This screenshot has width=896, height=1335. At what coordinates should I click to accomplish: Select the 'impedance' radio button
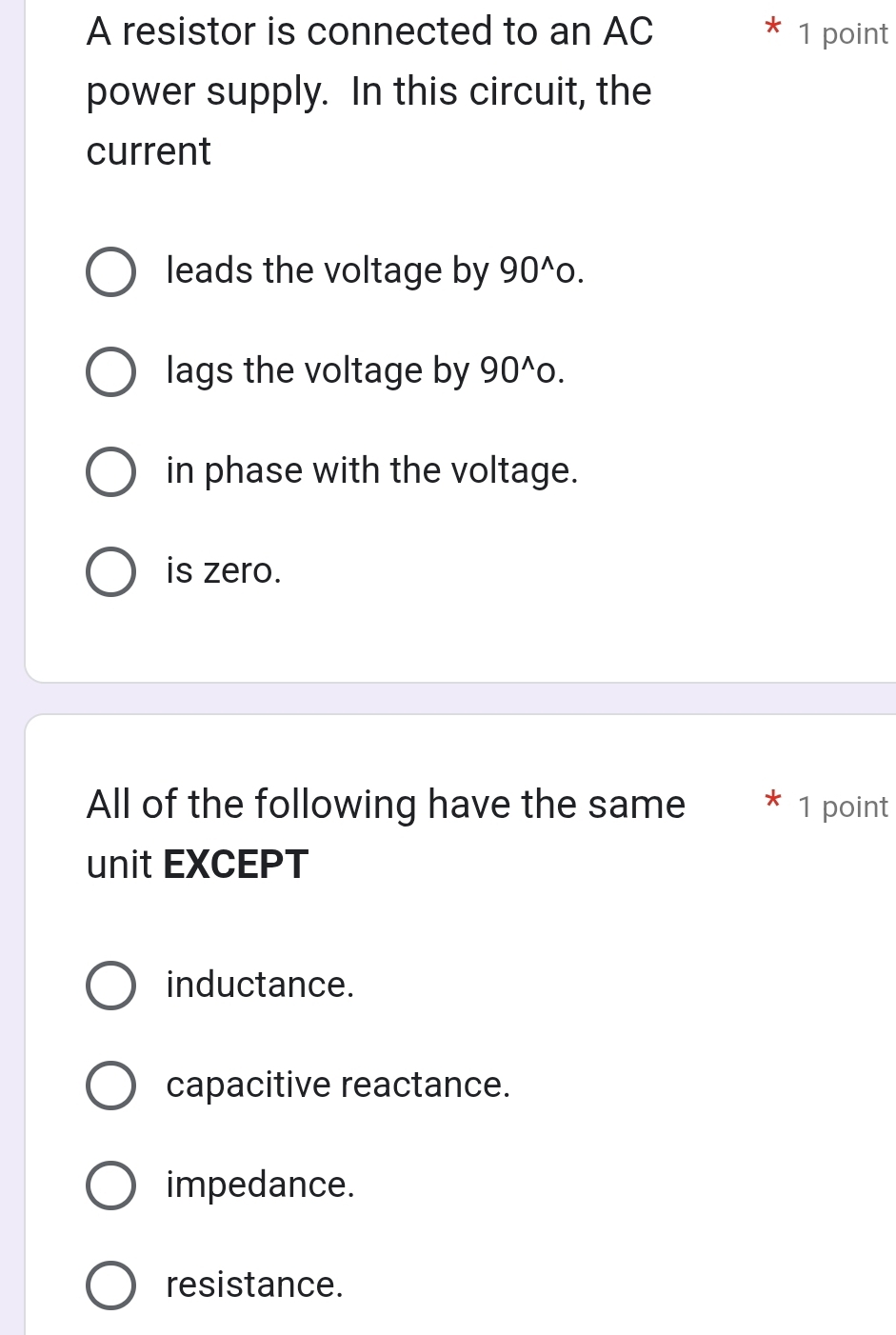[x=110, y=1186]
